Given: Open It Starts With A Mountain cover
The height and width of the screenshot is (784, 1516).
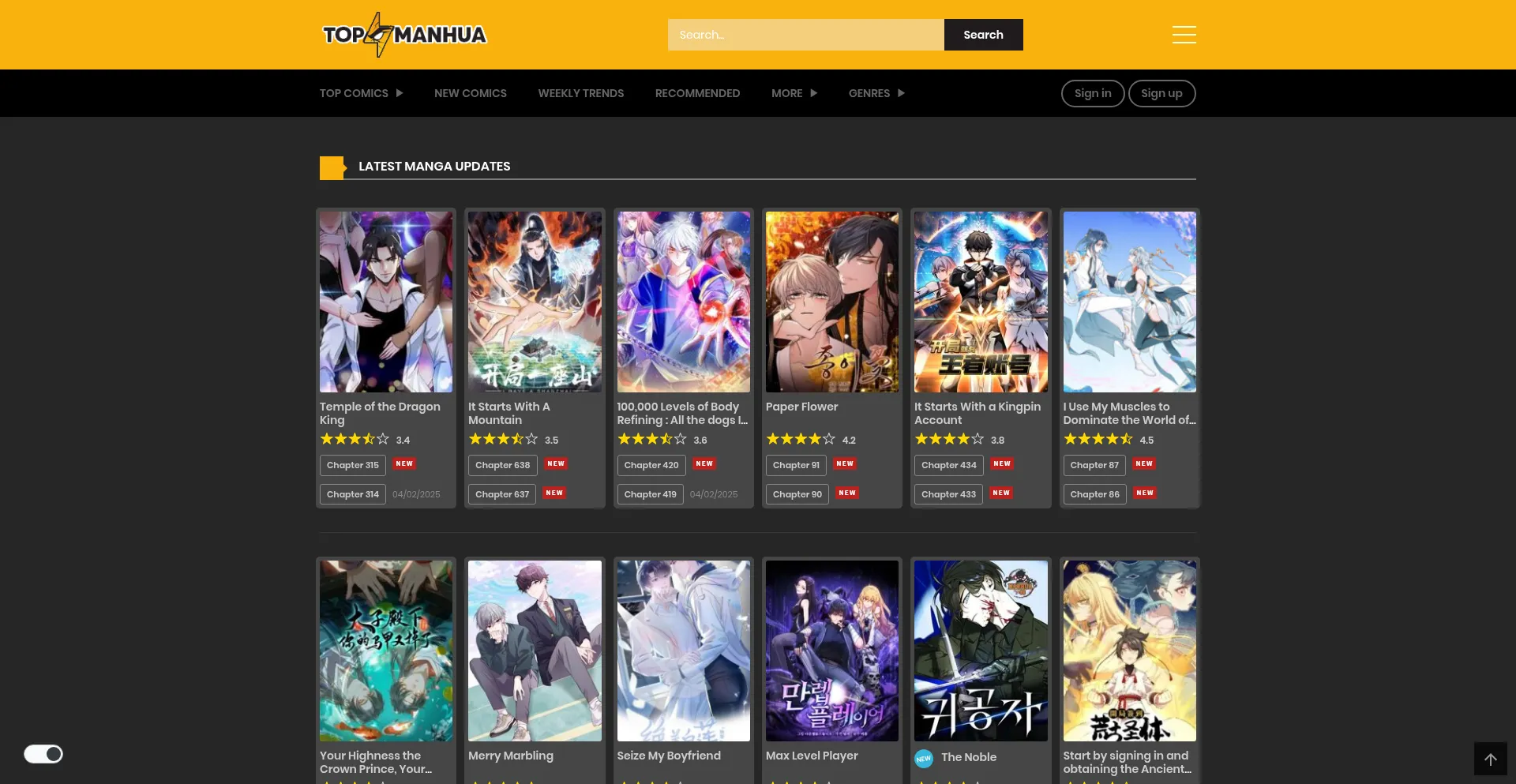Looking at the screenshot, I should pyautogui.click(x=535, y=302).
